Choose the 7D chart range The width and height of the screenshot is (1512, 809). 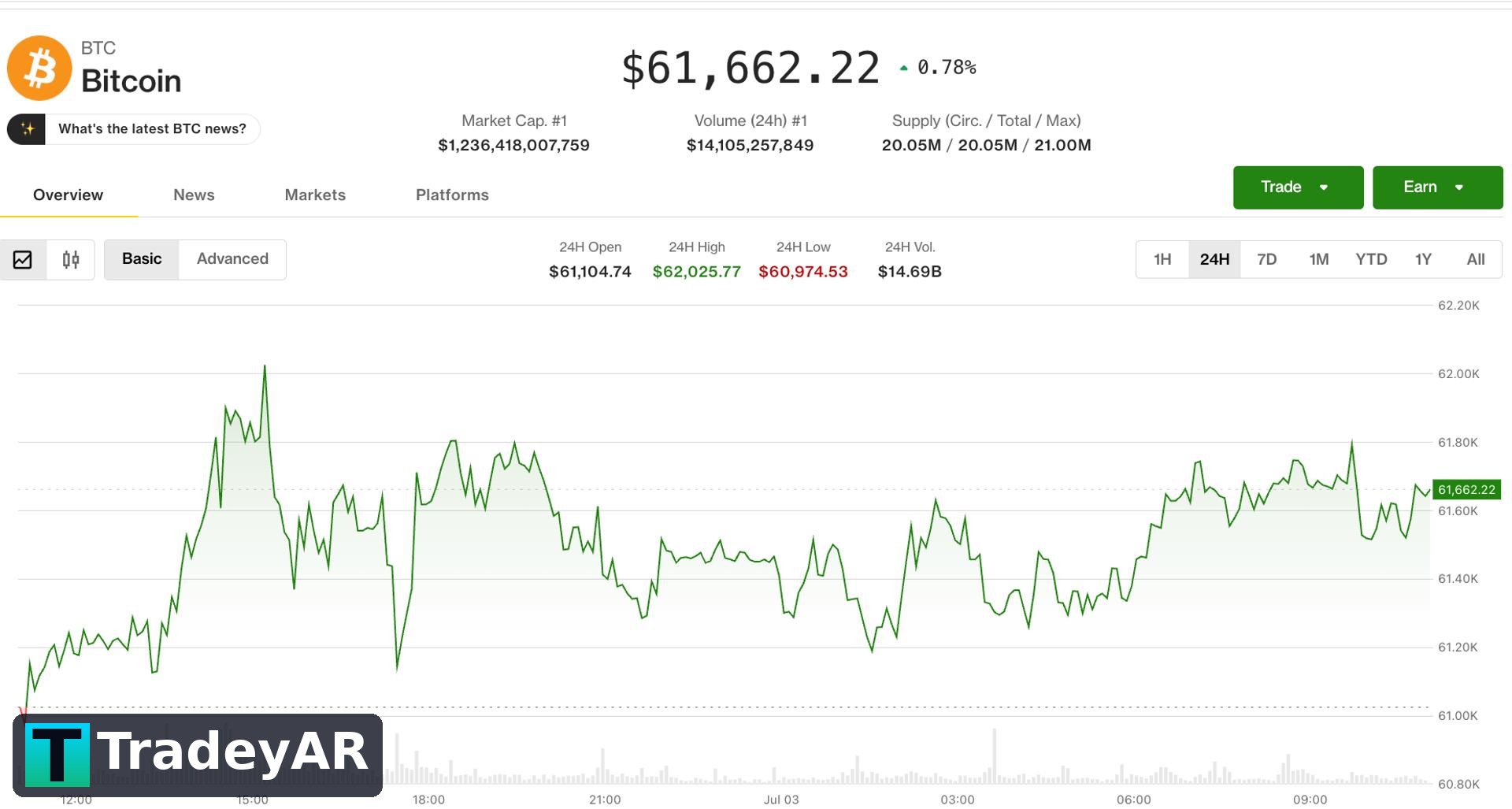[x=1266, y=259]
